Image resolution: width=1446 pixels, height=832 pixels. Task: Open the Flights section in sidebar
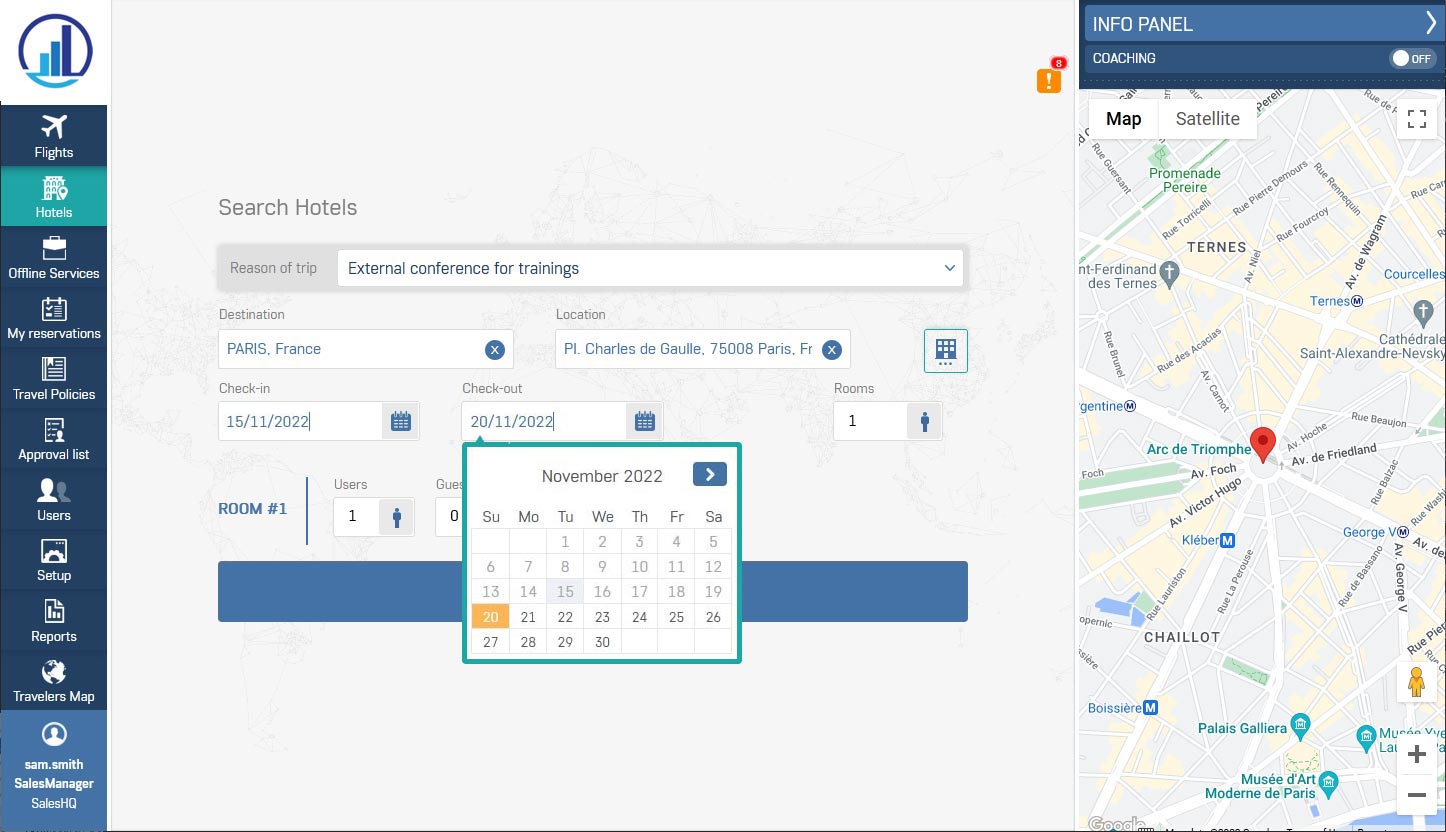[53, 136]
